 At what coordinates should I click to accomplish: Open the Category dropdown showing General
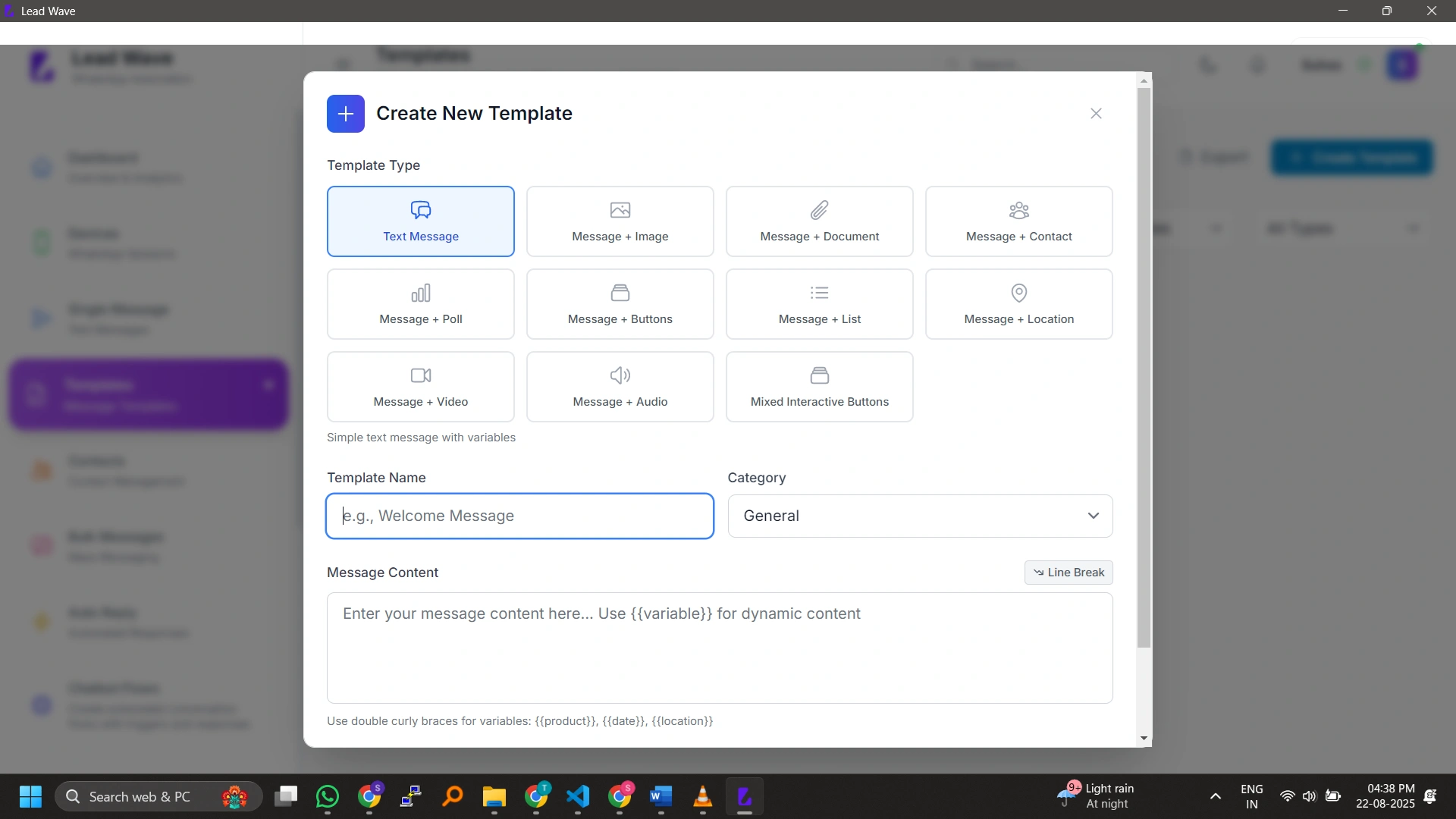point(920,516)
